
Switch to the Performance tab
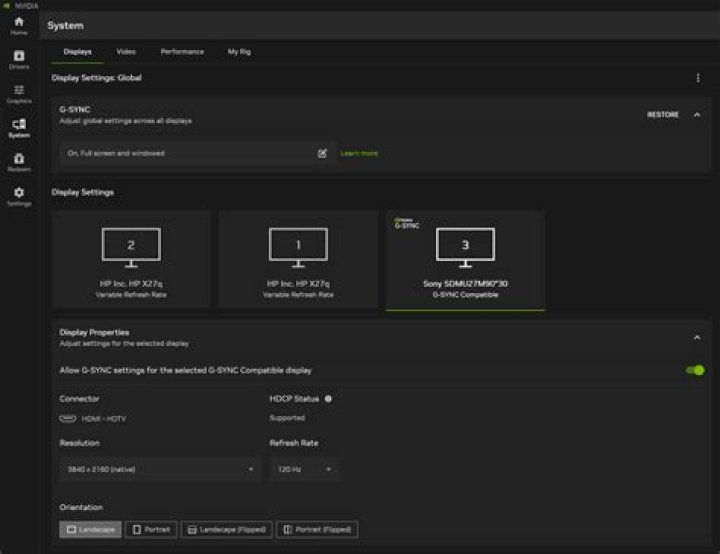(x=182, y=52)
